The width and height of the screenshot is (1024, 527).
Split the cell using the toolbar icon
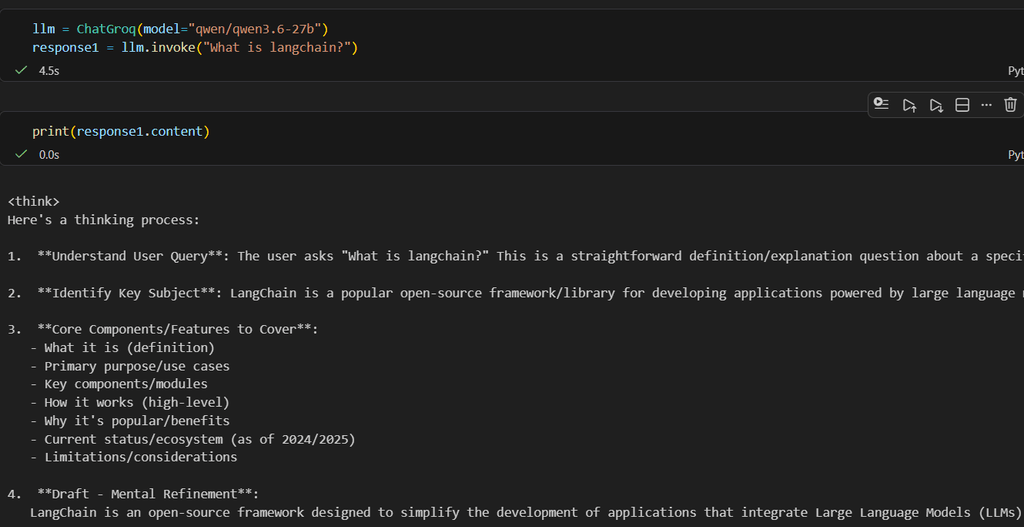tap(962, 104)
